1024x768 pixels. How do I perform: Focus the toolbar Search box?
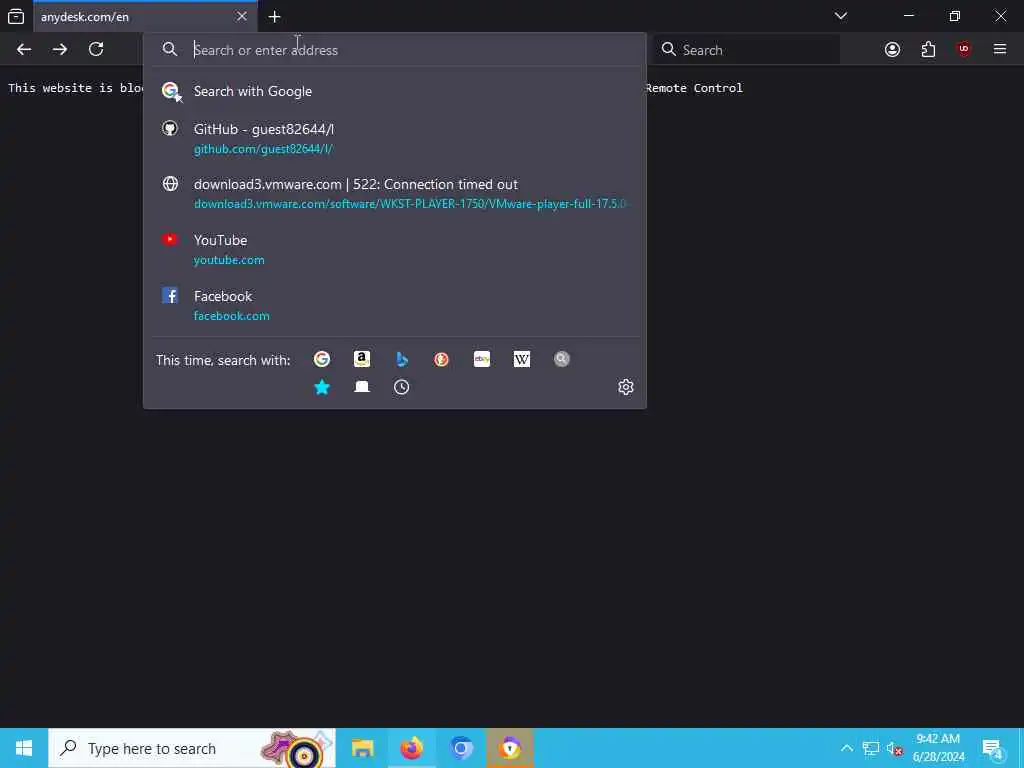(747, 50)
